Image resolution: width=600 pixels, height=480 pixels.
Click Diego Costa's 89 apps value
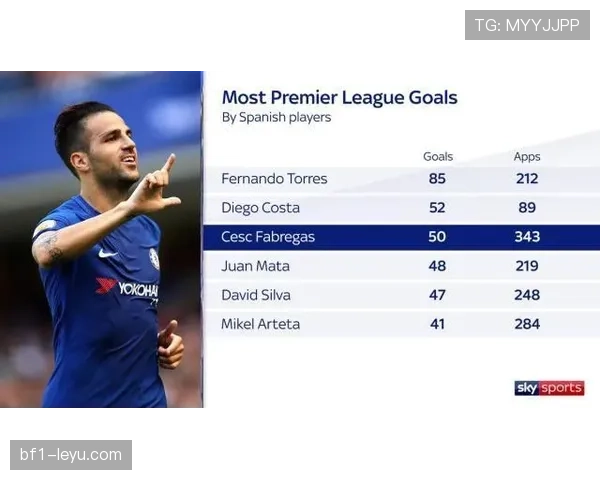pyautogui.click(x=527, y=208)
